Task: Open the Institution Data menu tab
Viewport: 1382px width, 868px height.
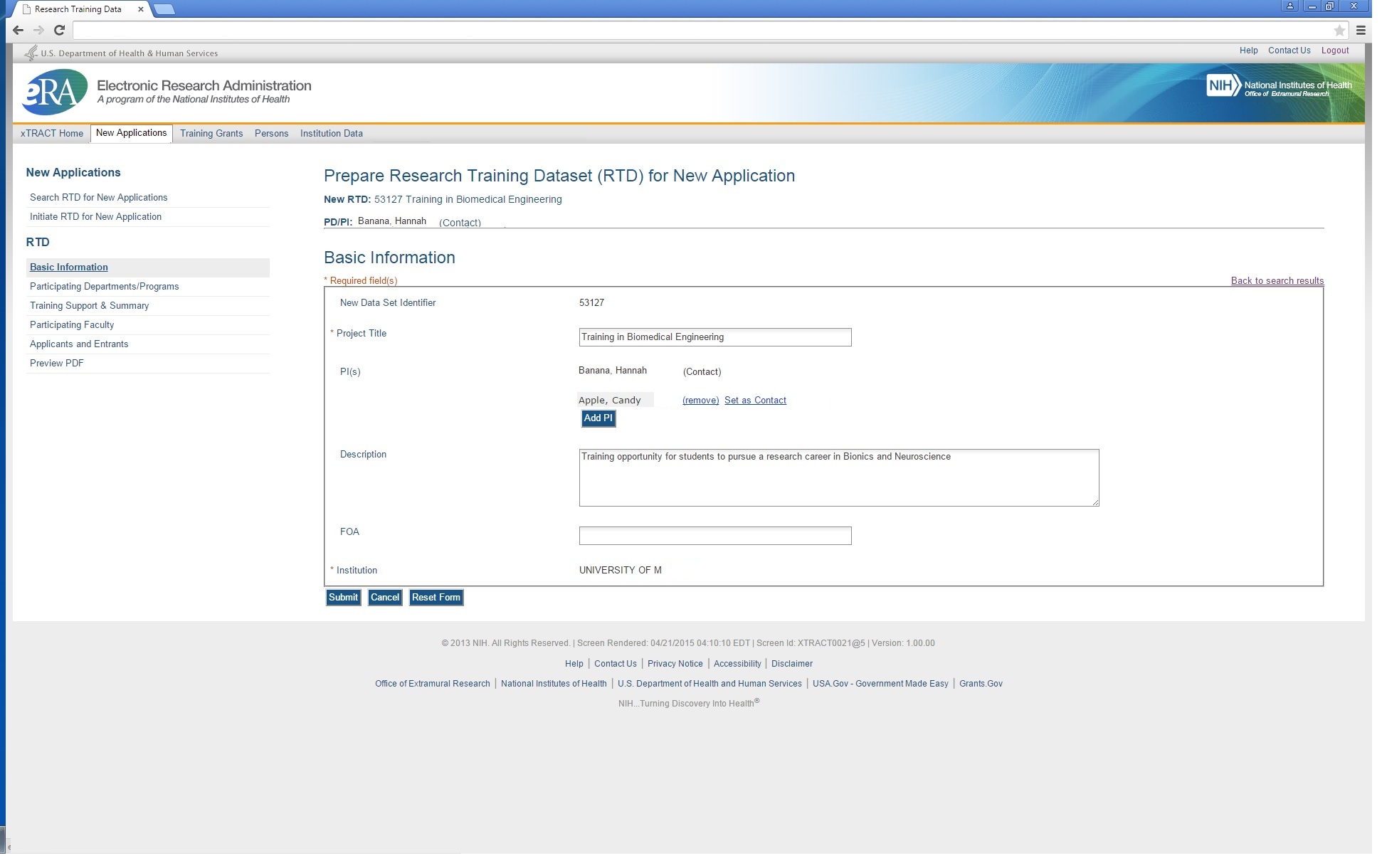Action: coord(331,133)
